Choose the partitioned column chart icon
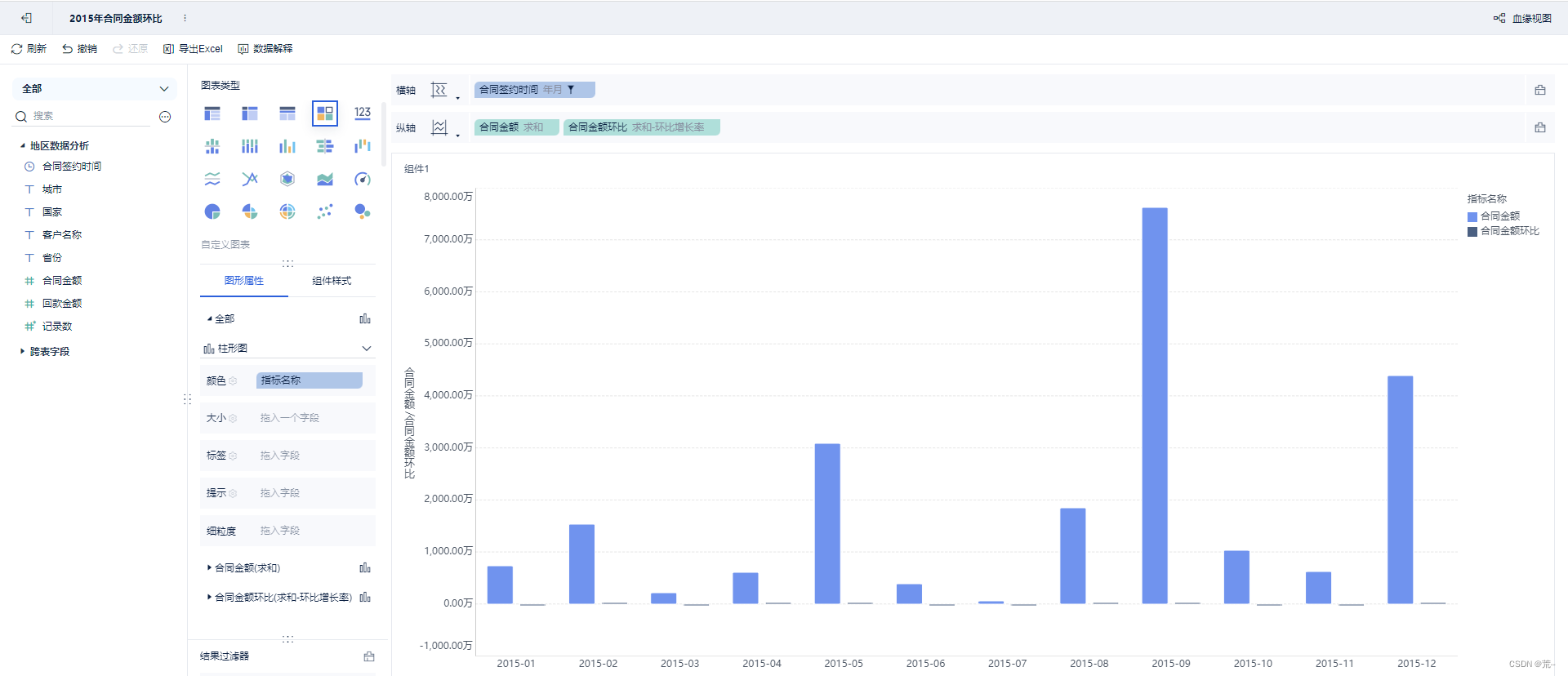 click(x=212, y=146)
